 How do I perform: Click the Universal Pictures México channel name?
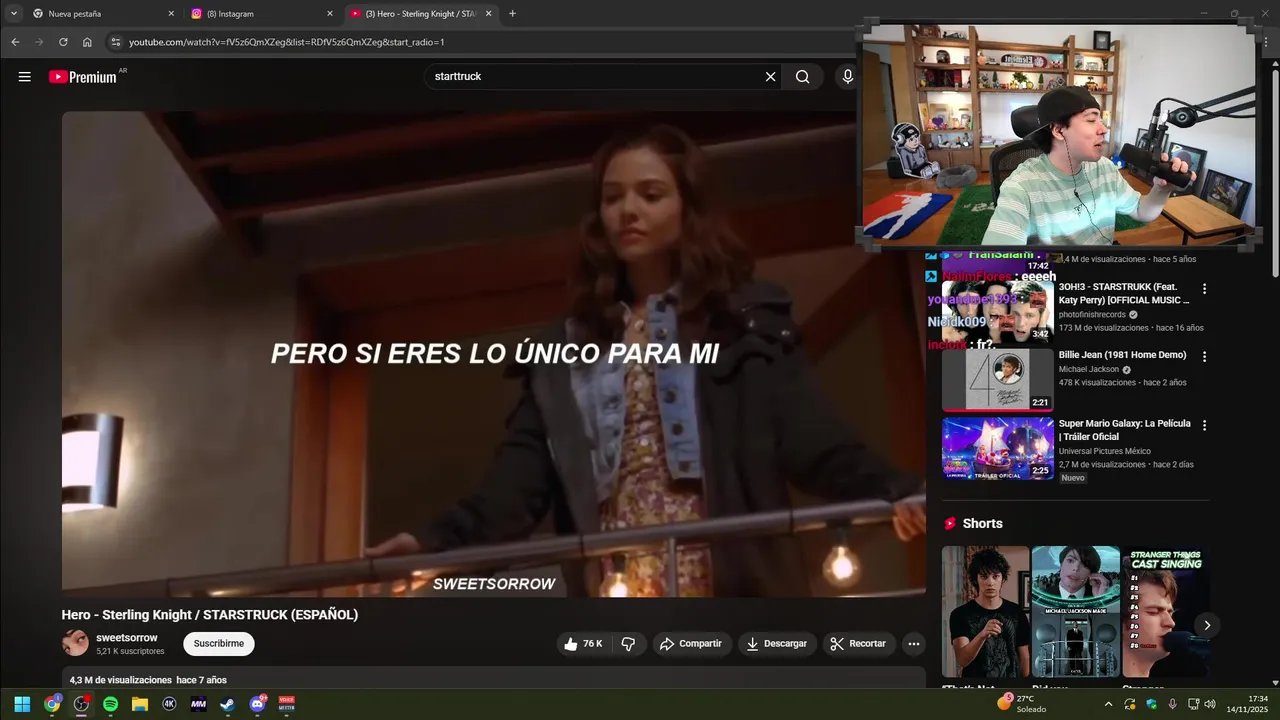point(1105,451)
